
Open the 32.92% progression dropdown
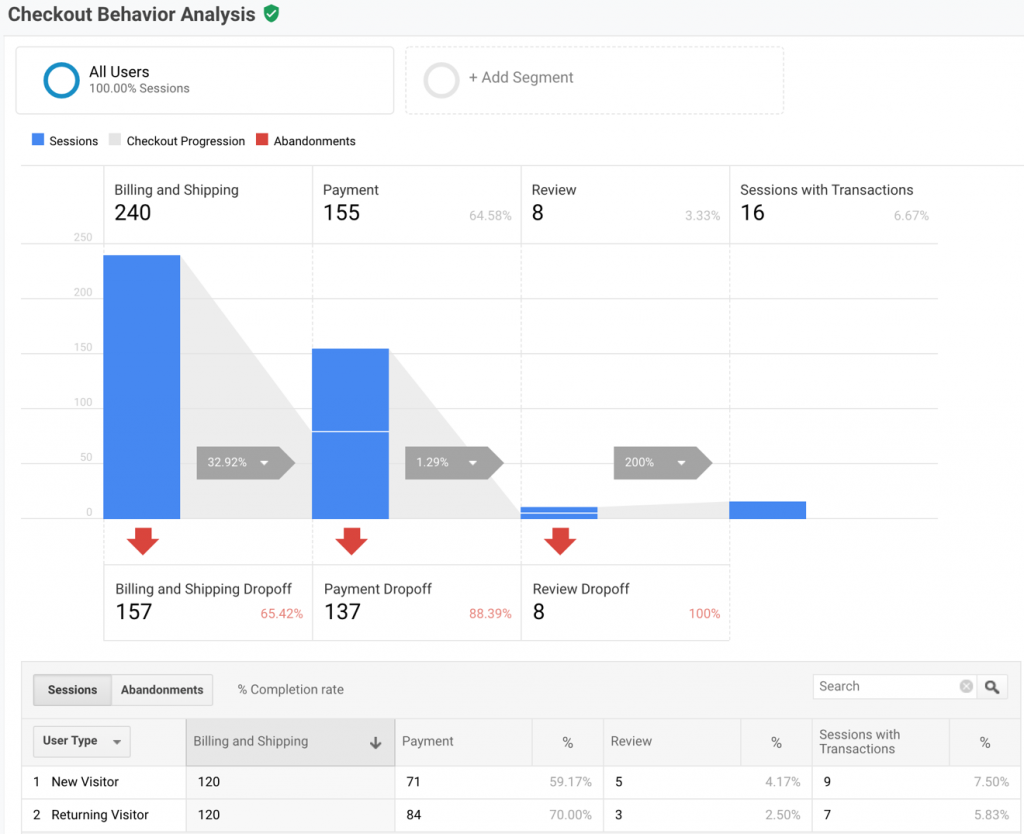point(264,463)
